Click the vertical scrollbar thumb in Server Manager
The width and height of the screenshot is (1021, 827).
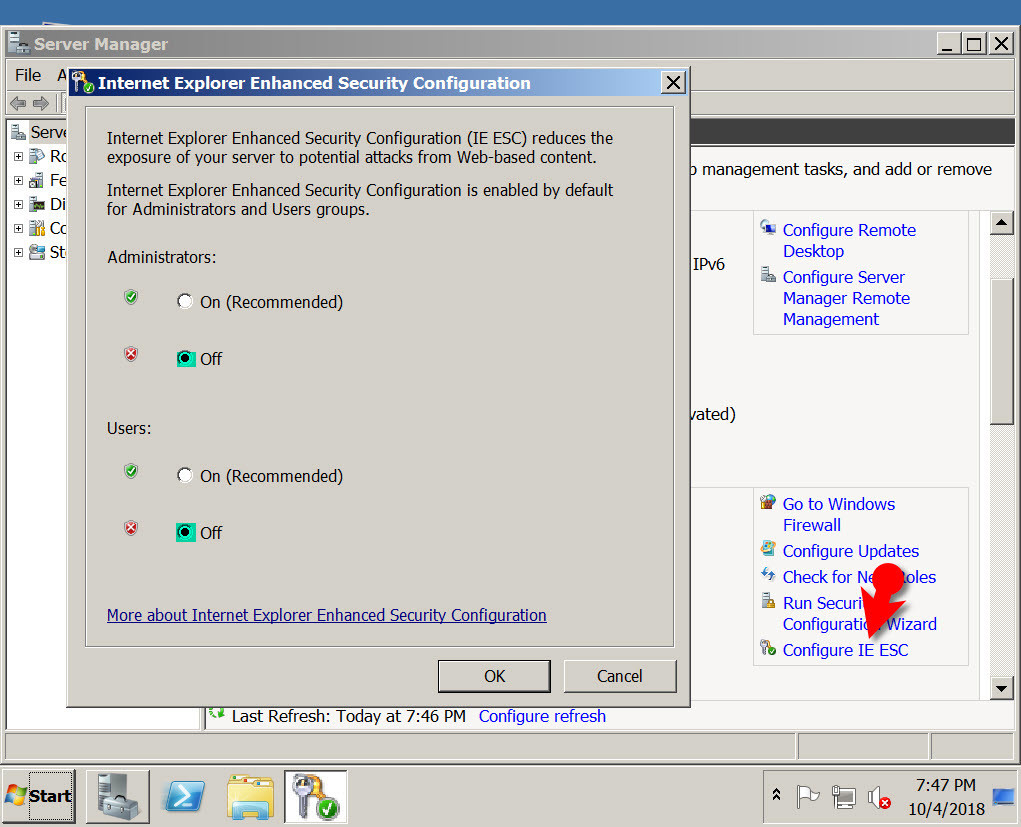tap(1001, 352)
